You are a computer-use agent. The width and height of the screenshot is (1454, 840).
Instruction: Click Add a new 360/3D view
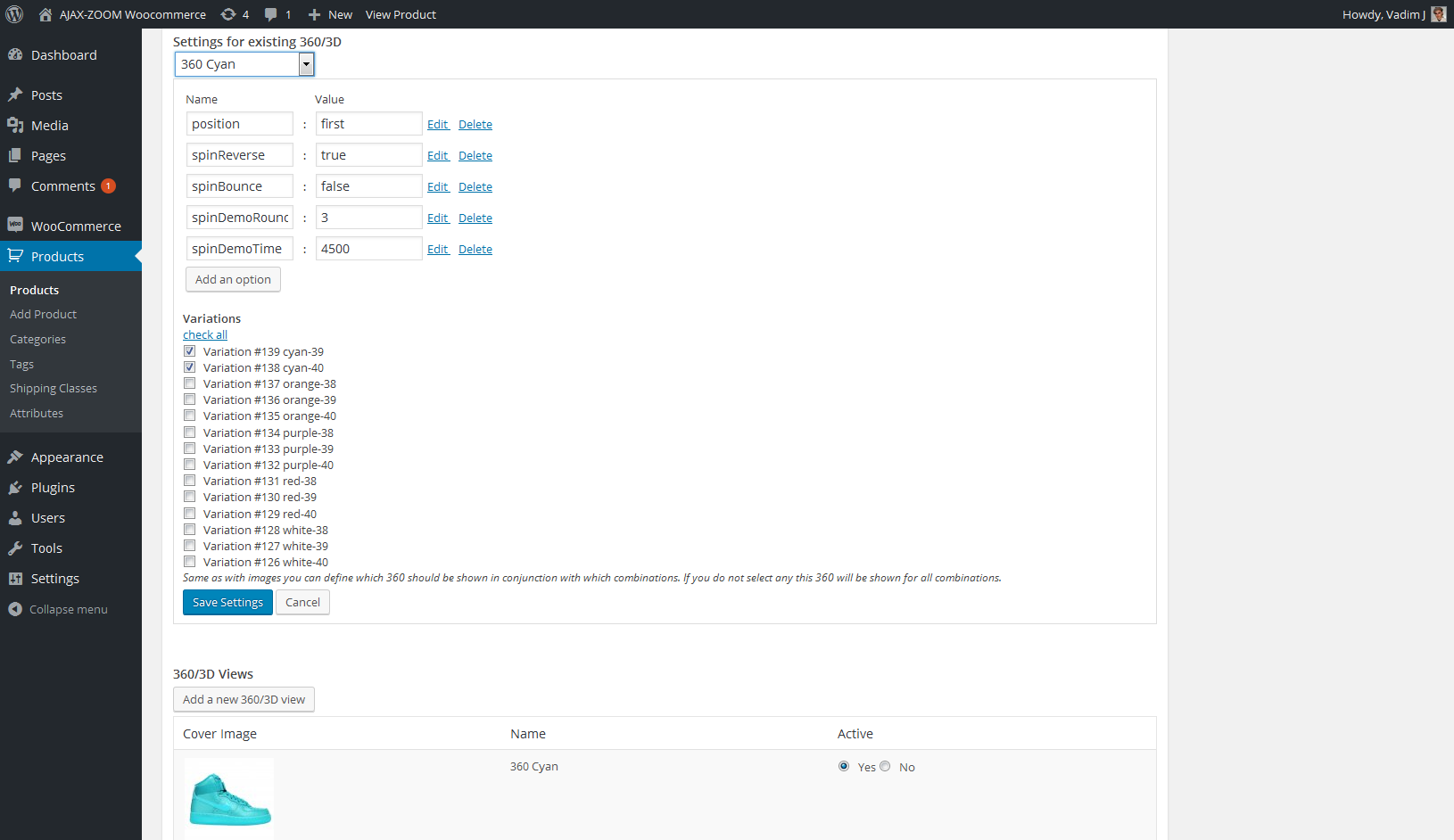tap(244, 699)
